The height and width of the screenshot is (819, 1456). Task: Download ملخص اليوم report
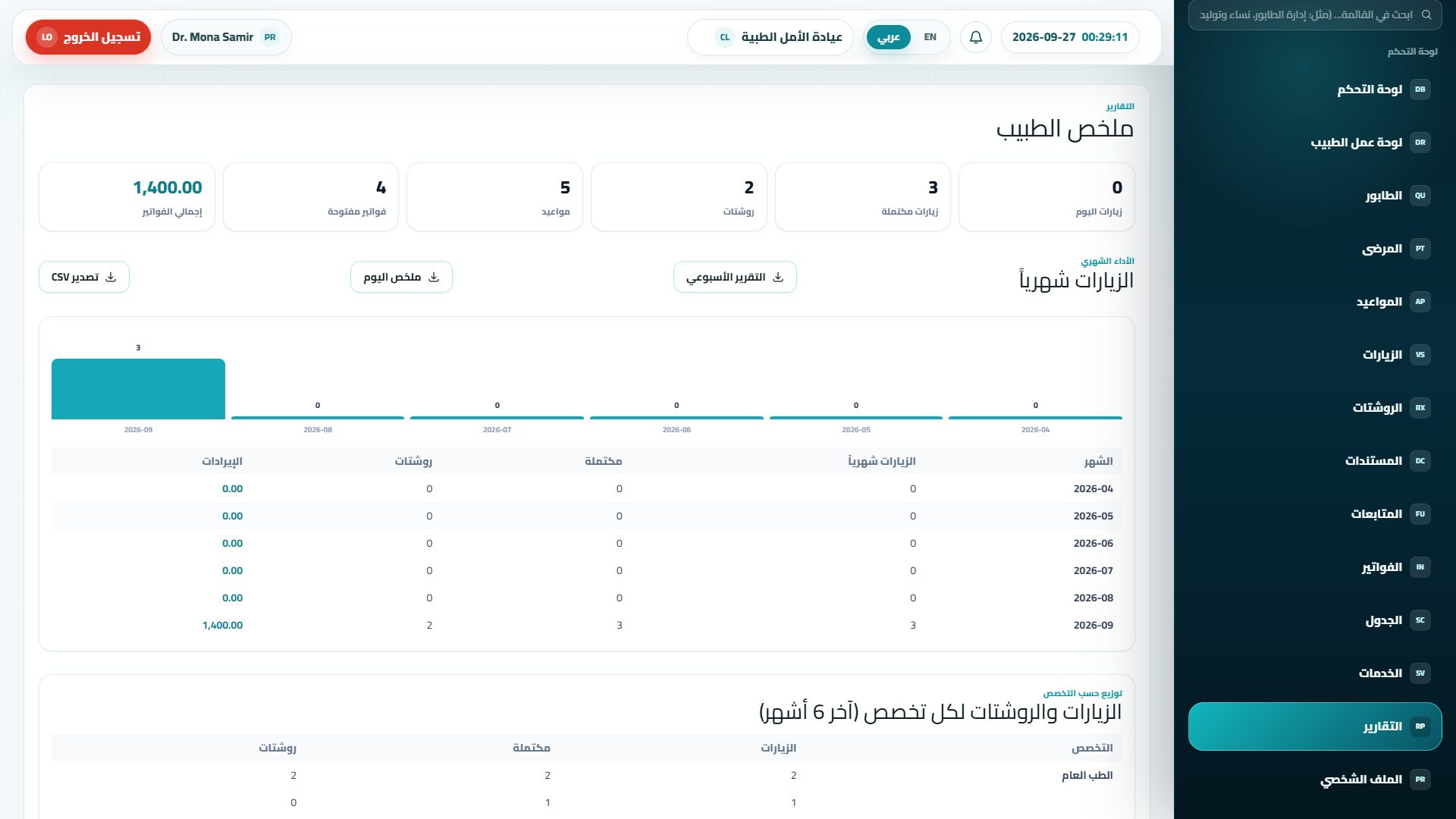(401, 277)
